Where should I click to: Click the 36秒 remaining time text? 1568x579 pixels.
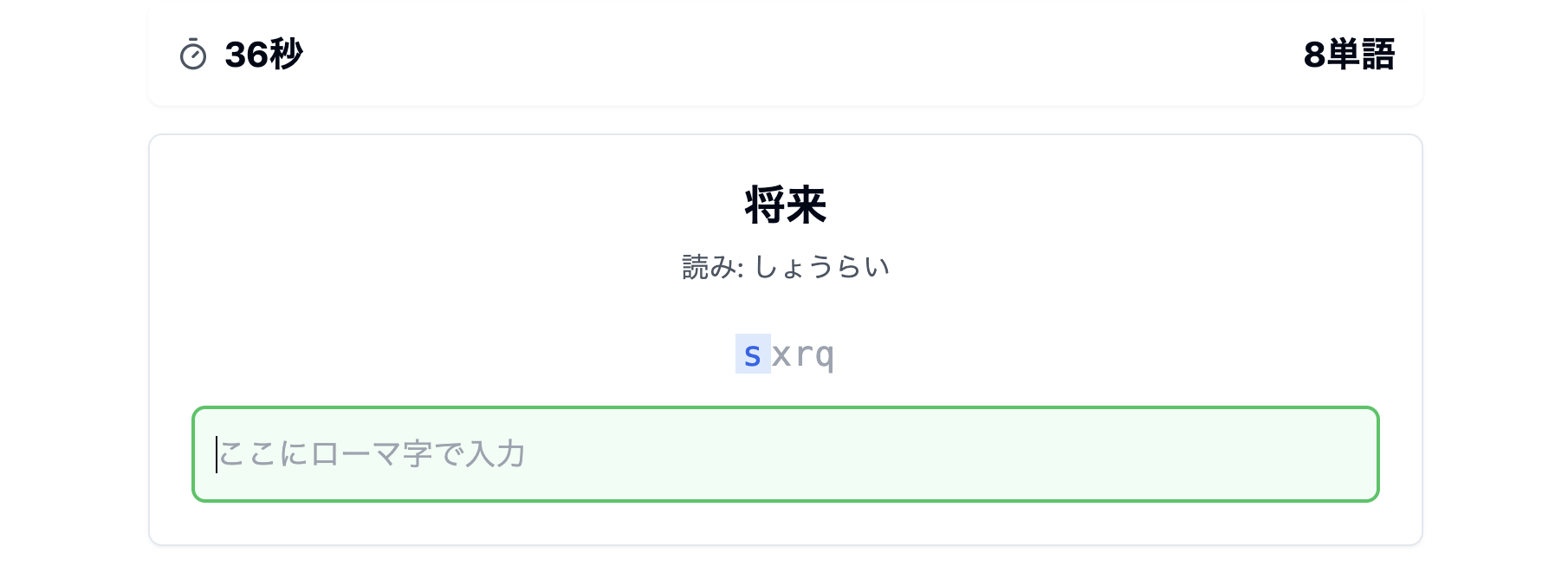click(263, 55)
